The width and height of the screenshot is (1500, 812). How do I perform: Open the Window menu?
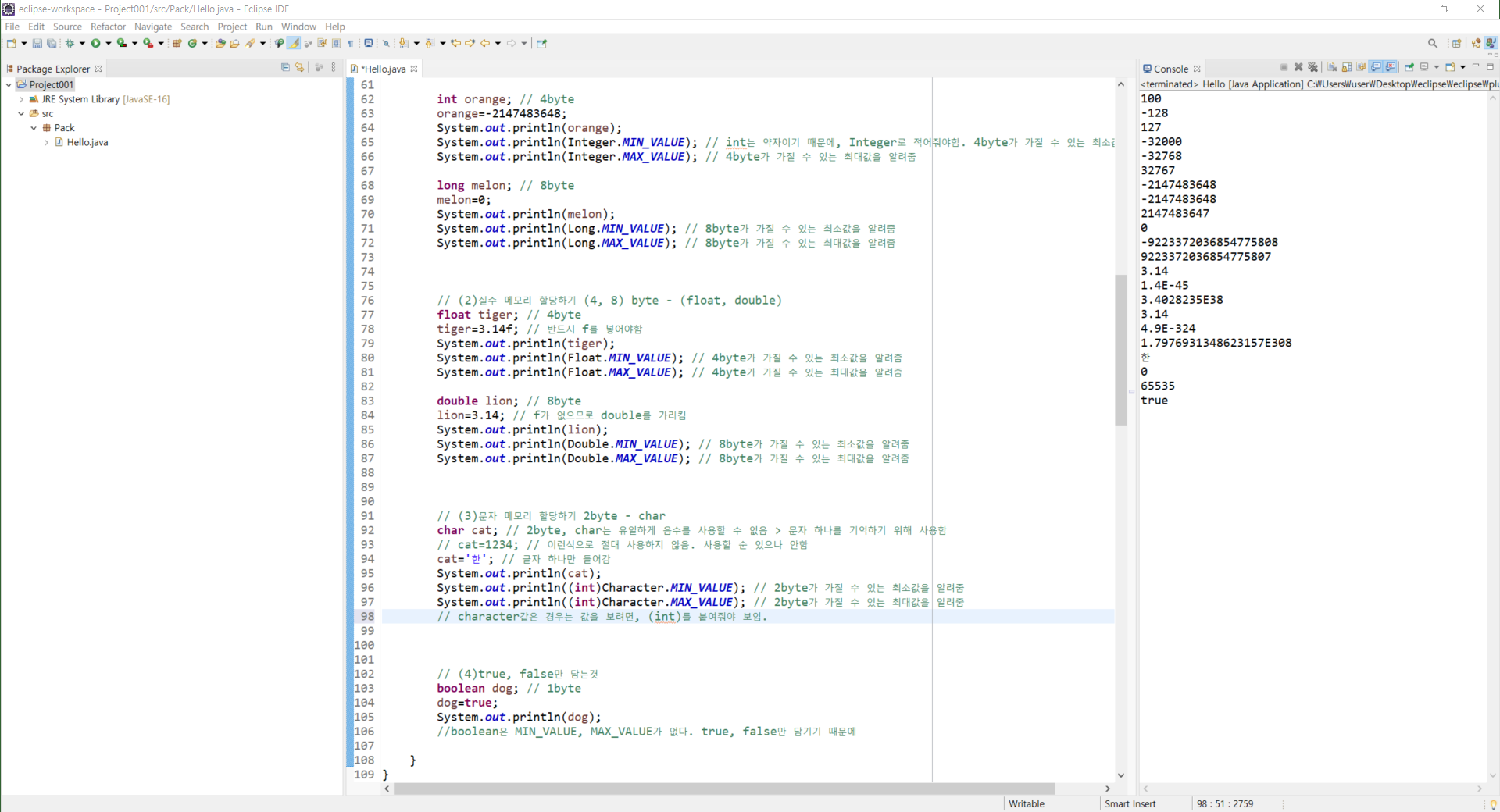pyautogui.click(x=298, y=27)
